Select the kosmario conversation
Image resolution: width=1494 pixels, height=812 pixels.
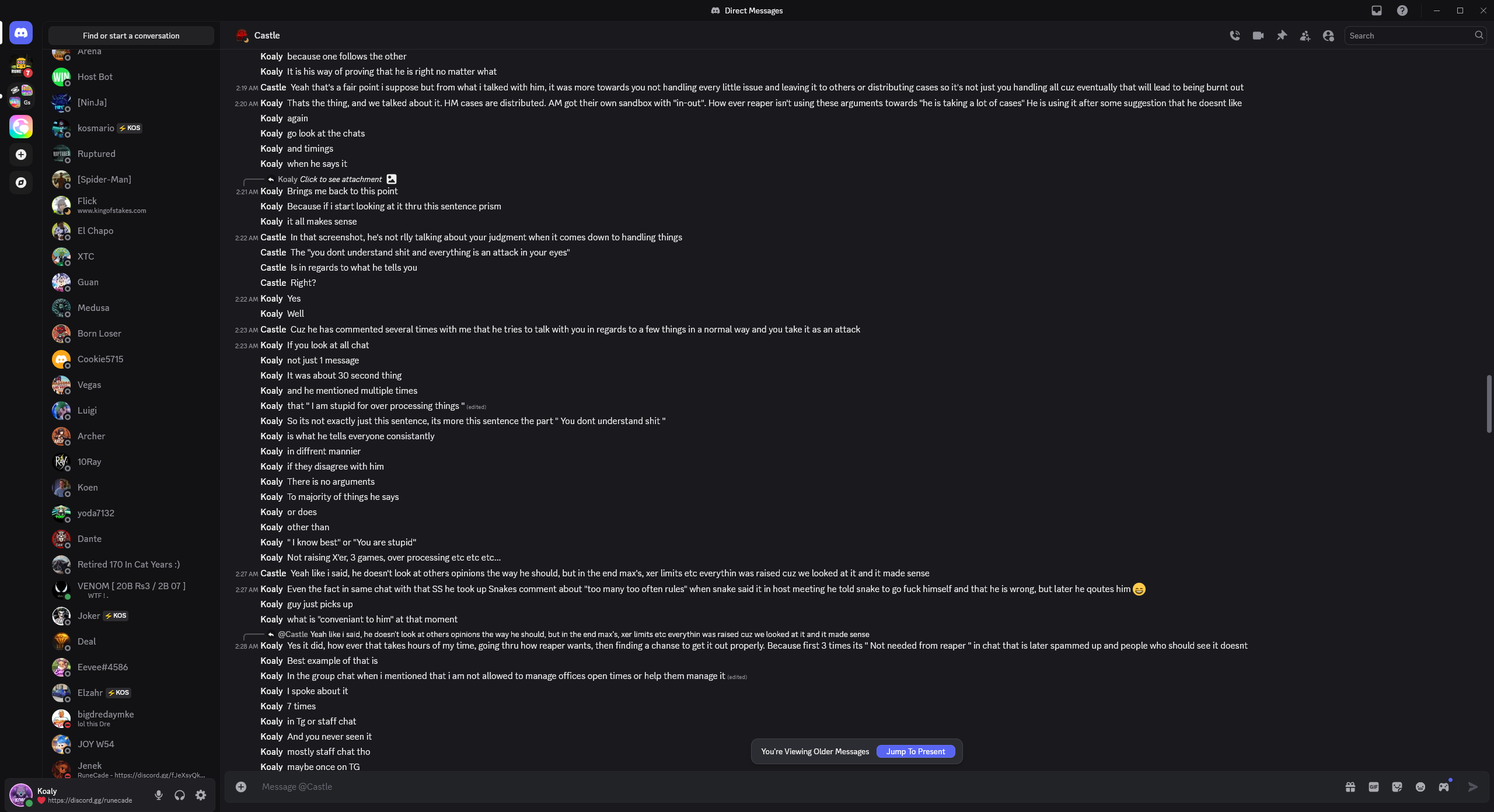(131, 128)
